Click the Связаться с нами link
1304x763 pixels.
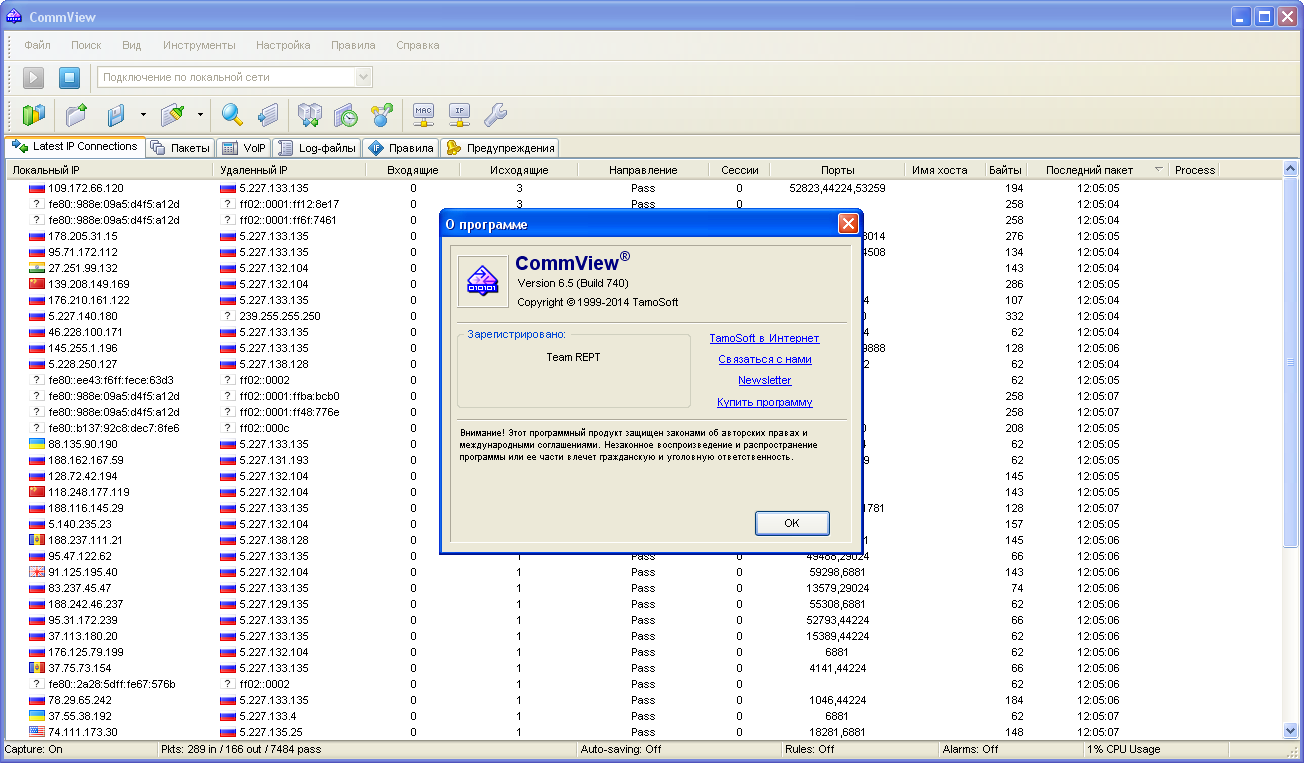point(765,359)
